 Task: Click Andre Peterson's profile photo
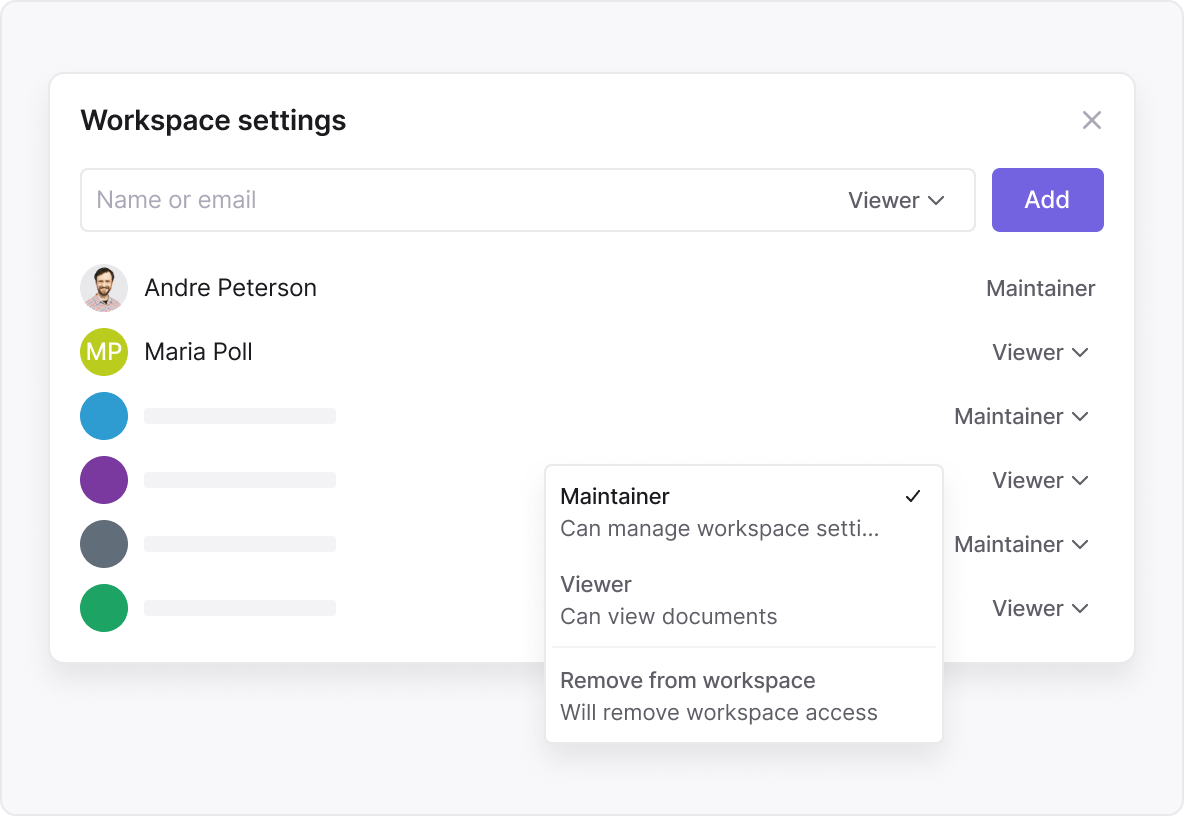104,288
